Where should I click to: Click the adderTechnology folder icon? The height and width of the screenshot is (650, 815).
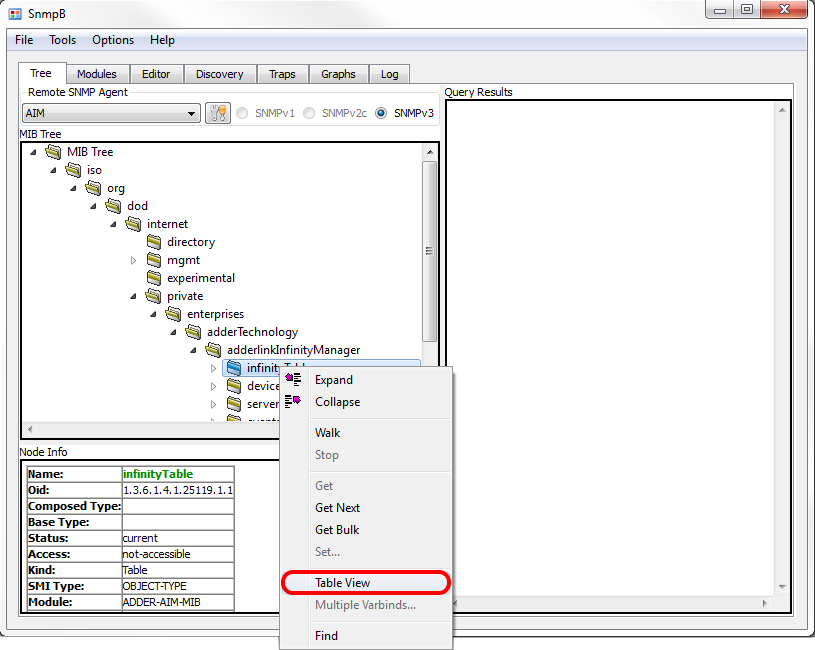click(193, 331)
